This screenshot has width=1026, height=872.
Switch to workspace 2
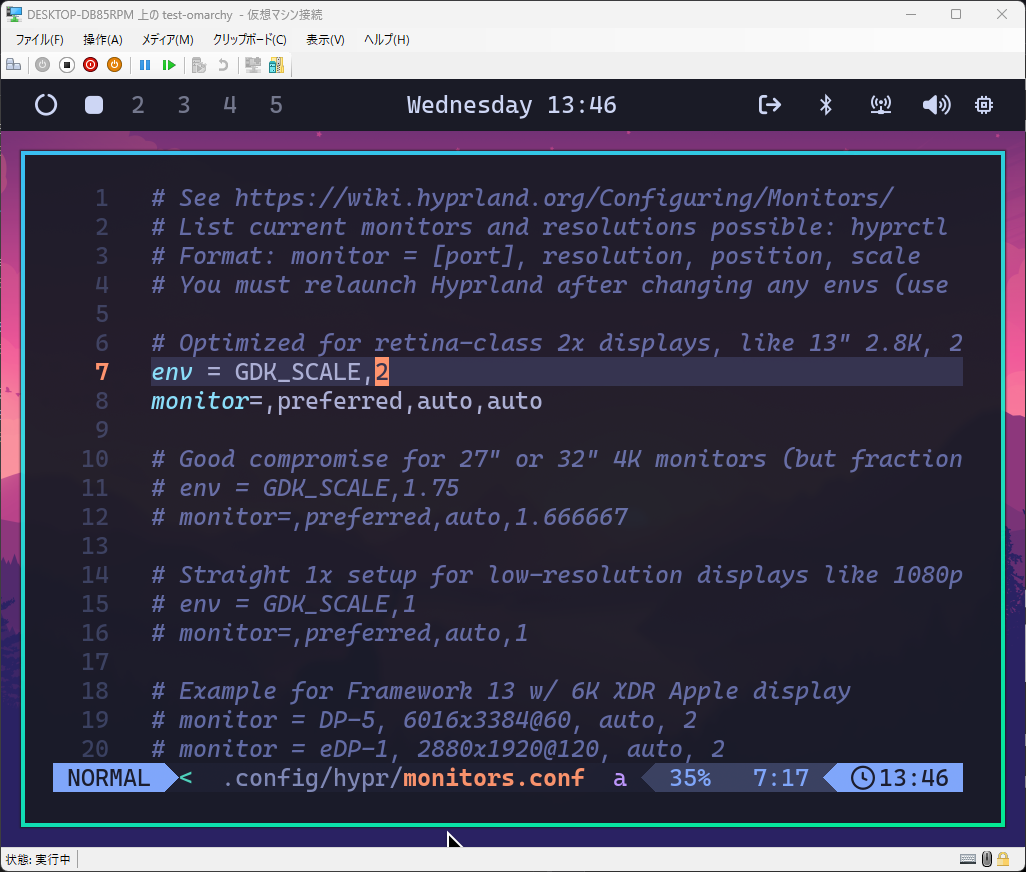pos(137,105)
